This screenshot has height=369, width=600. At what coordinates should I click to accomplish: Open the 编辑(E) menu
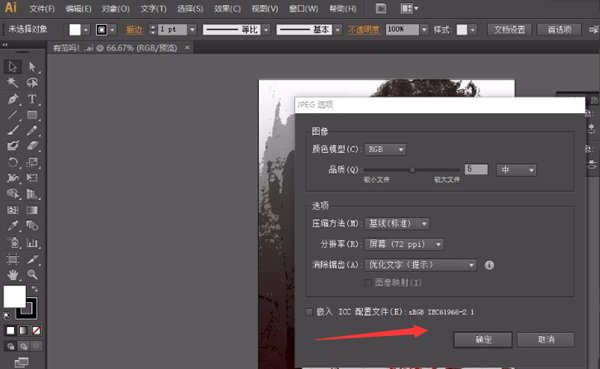coord(78,8)
